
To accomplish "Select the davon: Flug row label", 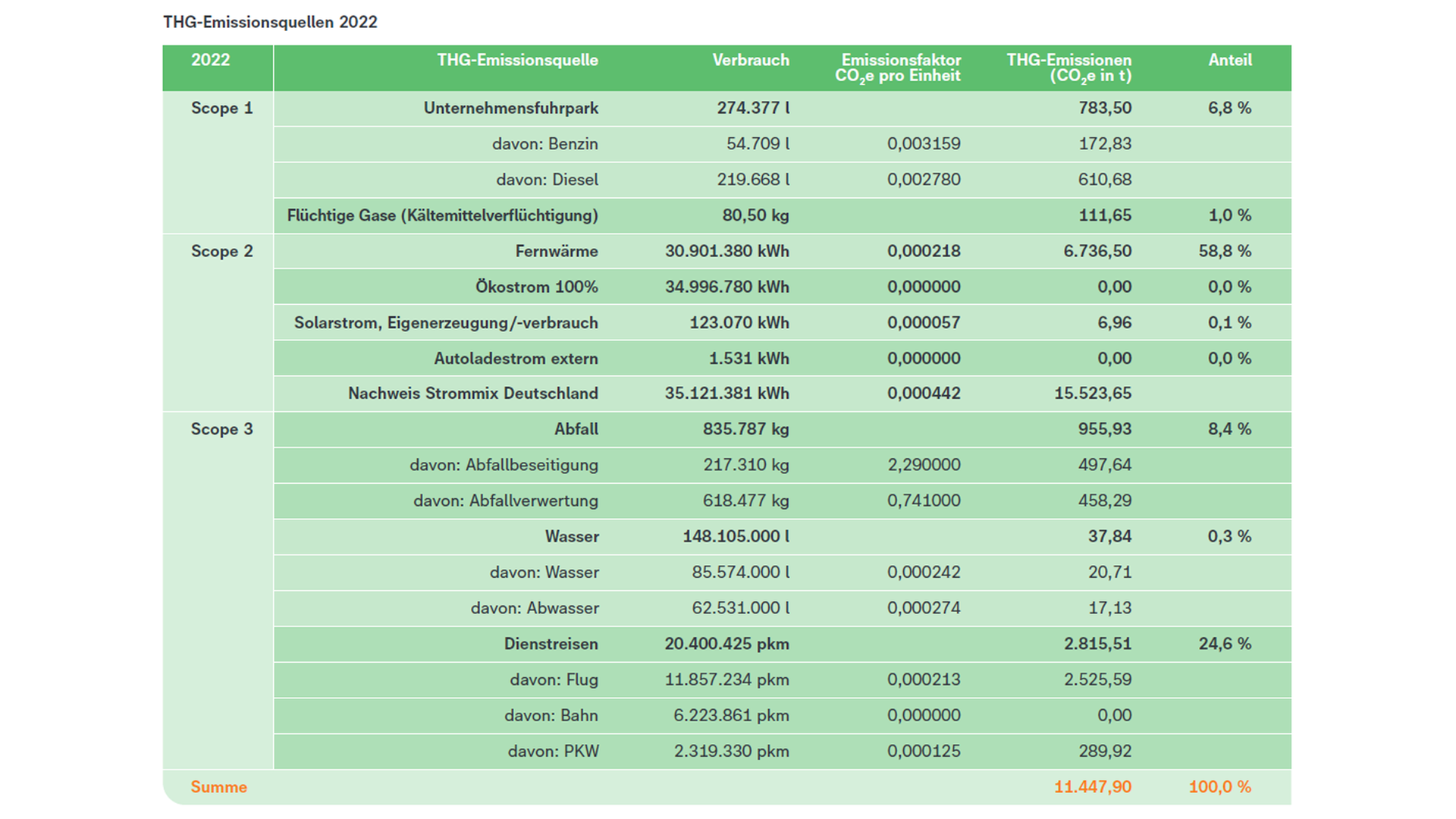I will [554, 679].
